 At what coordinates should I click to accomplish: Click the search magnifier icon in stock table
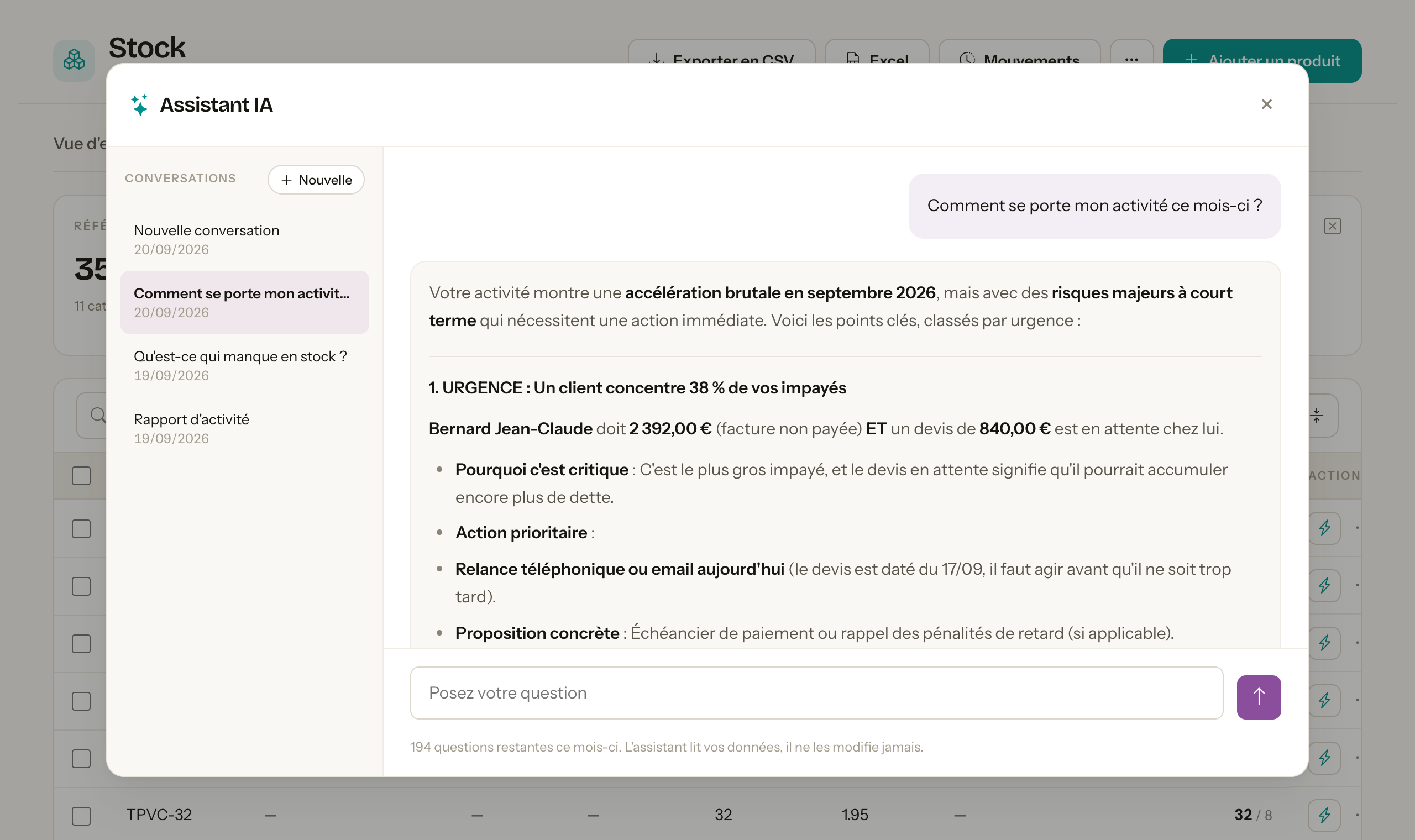point(98,415)
